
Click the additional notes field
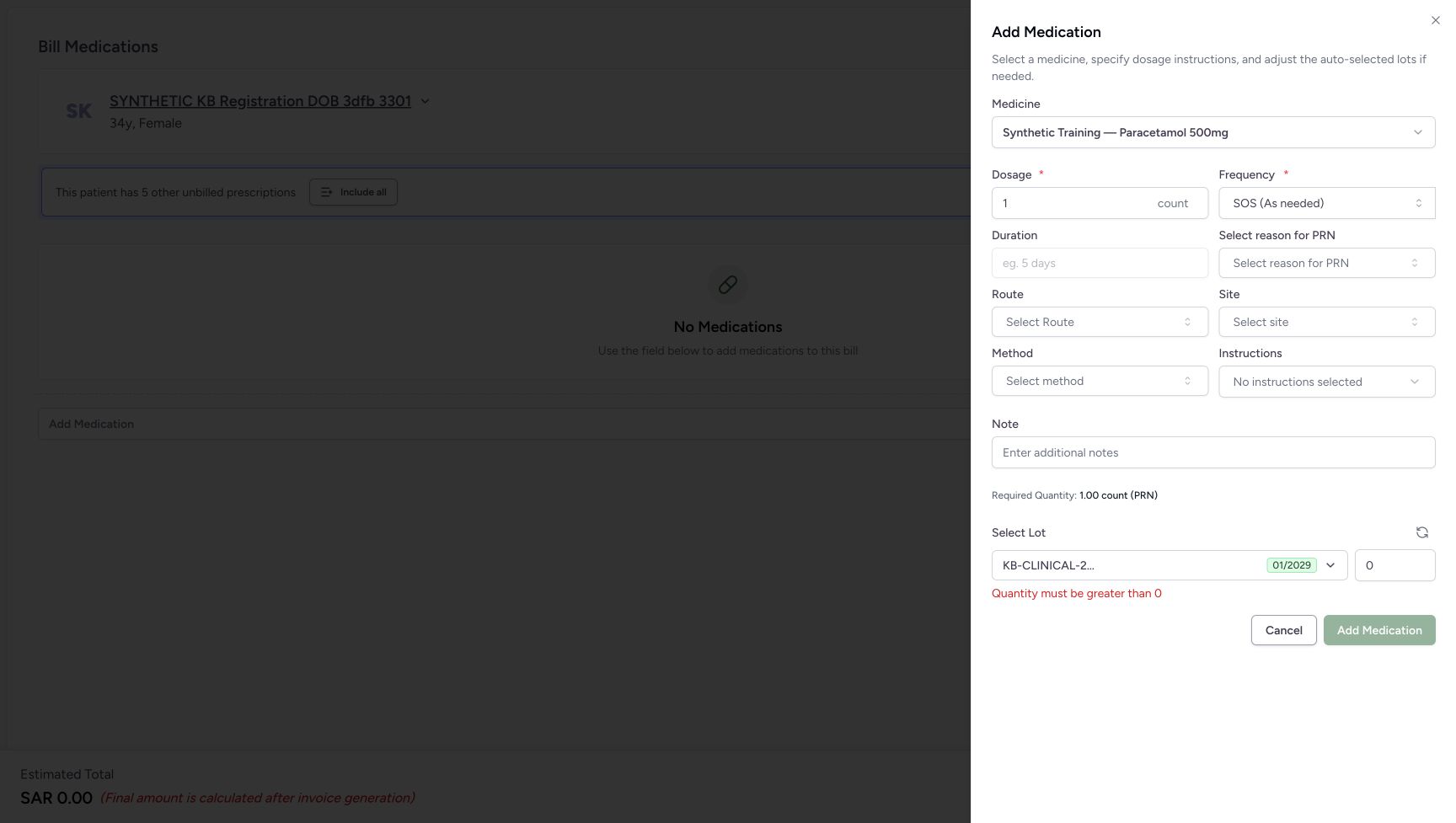[x=1213, y=452]
